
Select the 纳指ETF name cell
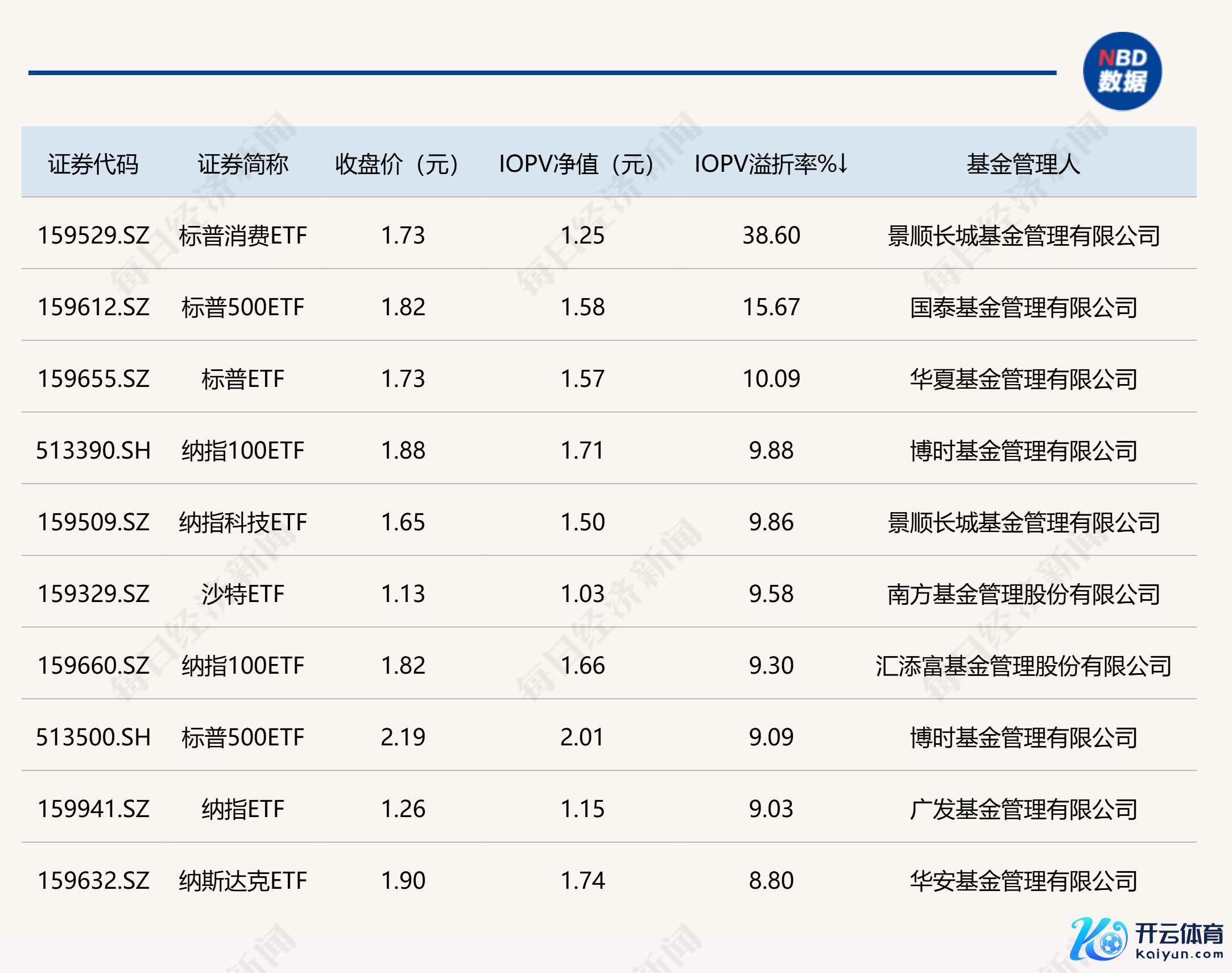242,809
